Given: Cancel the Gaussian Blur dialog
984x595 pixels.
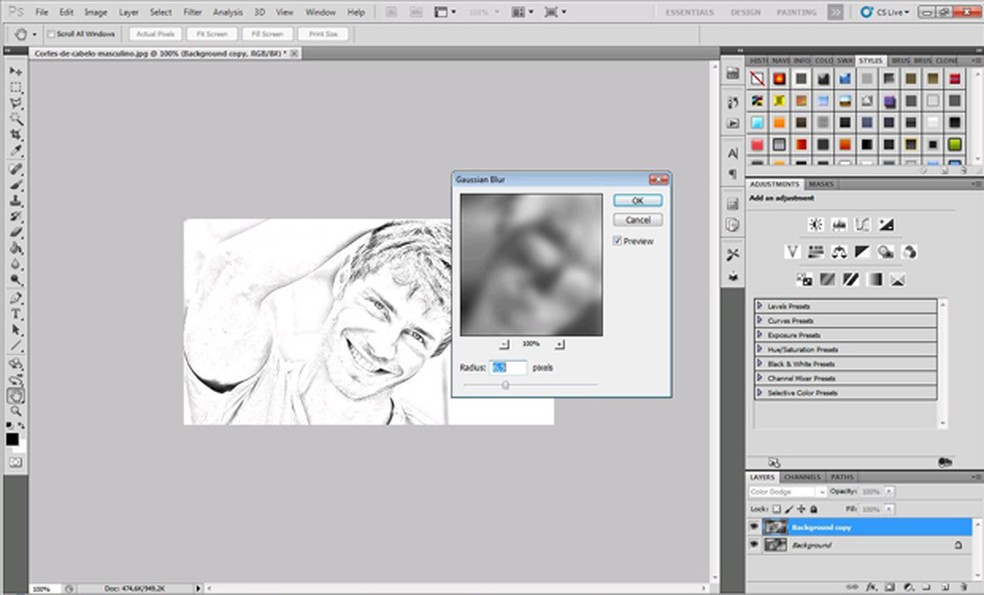Looking at the screenshot, I should pos(637,219).
